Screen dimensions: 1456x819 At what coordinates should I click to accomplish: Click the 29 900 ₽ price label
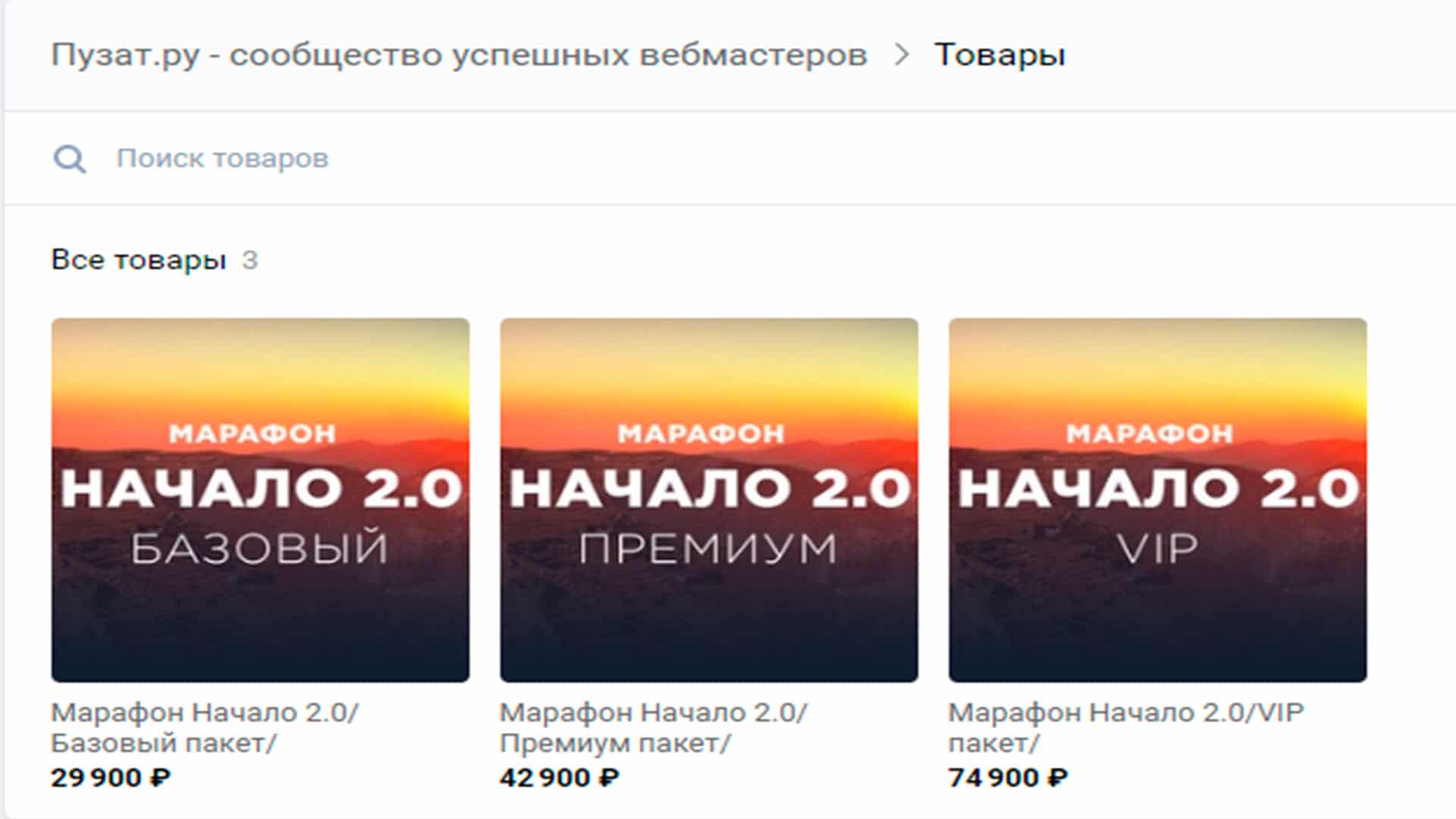(x=111, y=778)
